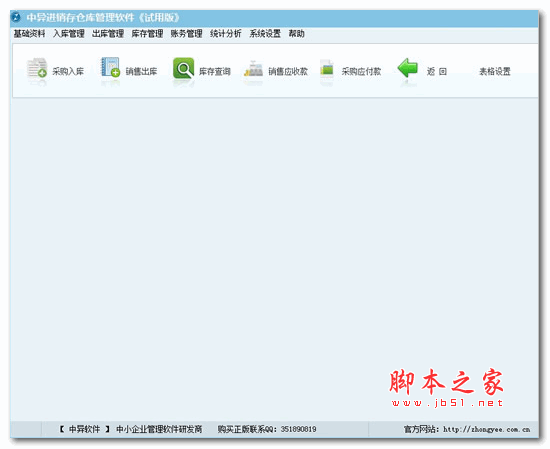This screenshot has height=449, width=550.
Task: Click the 销售出库 notebook icon
Action: pos(110,67)
